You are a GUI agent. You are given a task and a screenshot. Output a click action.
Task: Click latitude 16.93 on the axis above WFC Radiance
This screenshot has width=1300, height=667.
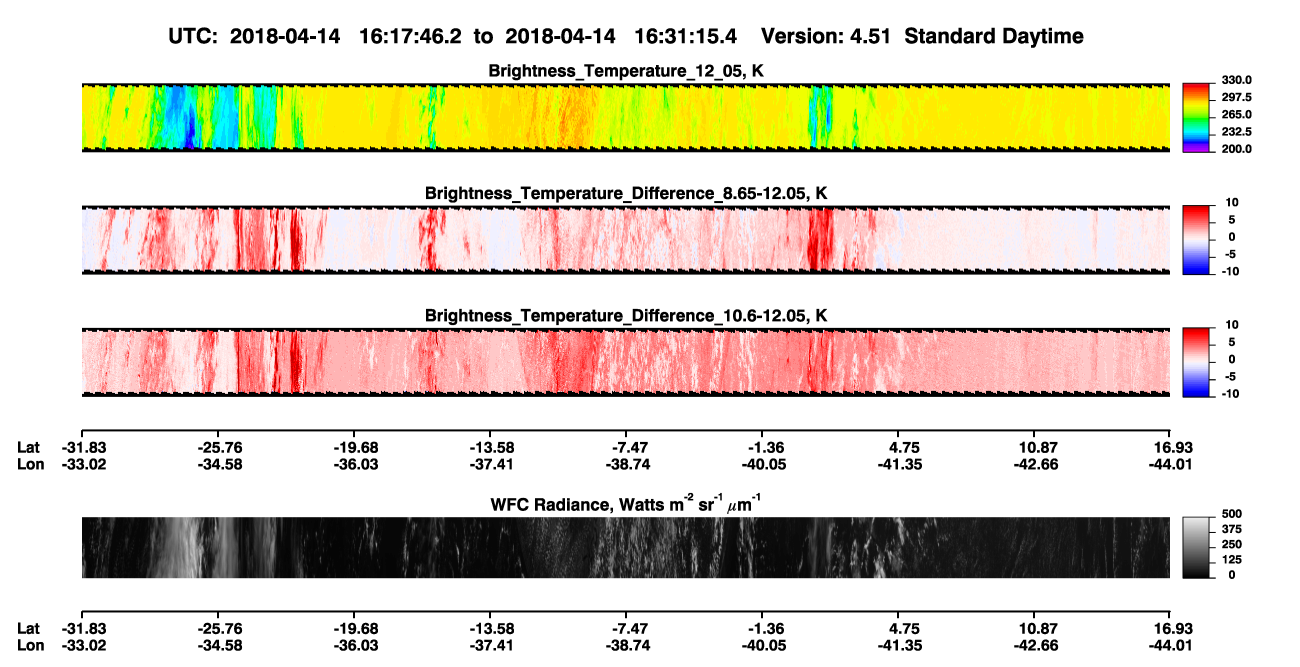(1170, 447)
